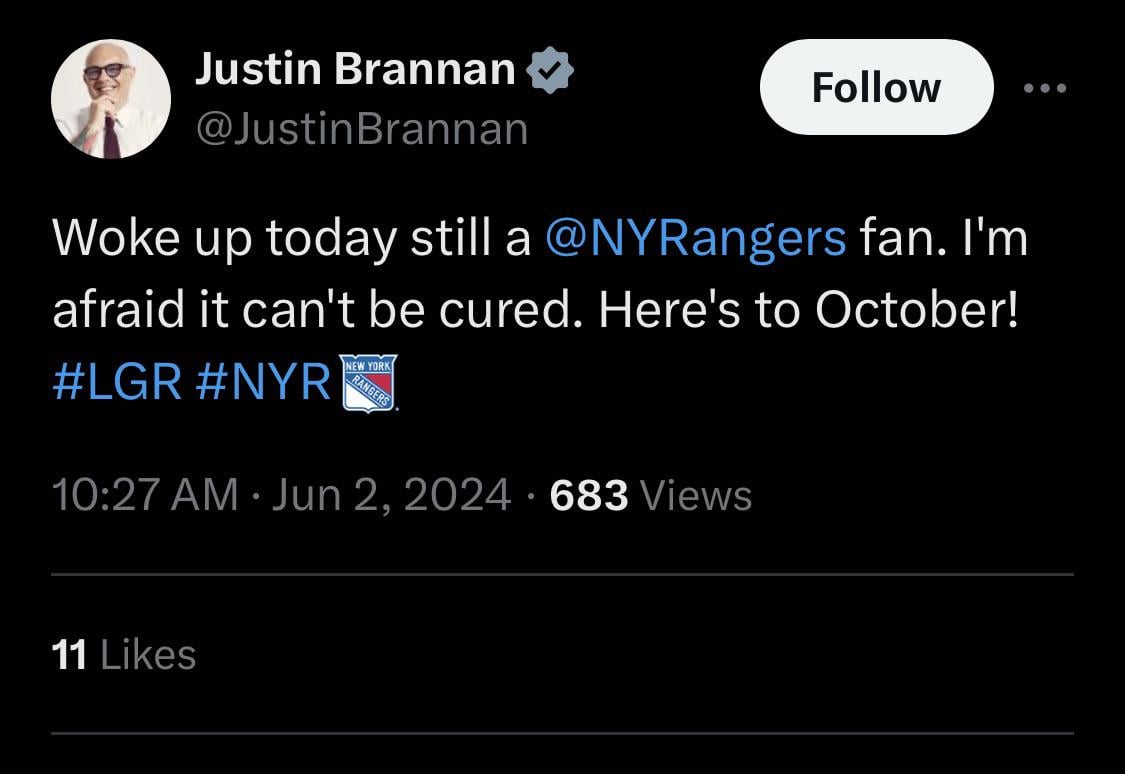Click the text "afraid it can't be cured."
The width and height of the screenshot is (1125, 774).
pyautogui.click(x=317, y=312)
